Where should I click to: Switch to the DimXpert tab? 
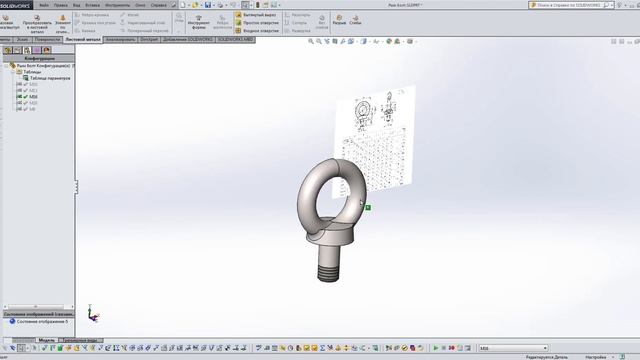click(x=149, y=40)
